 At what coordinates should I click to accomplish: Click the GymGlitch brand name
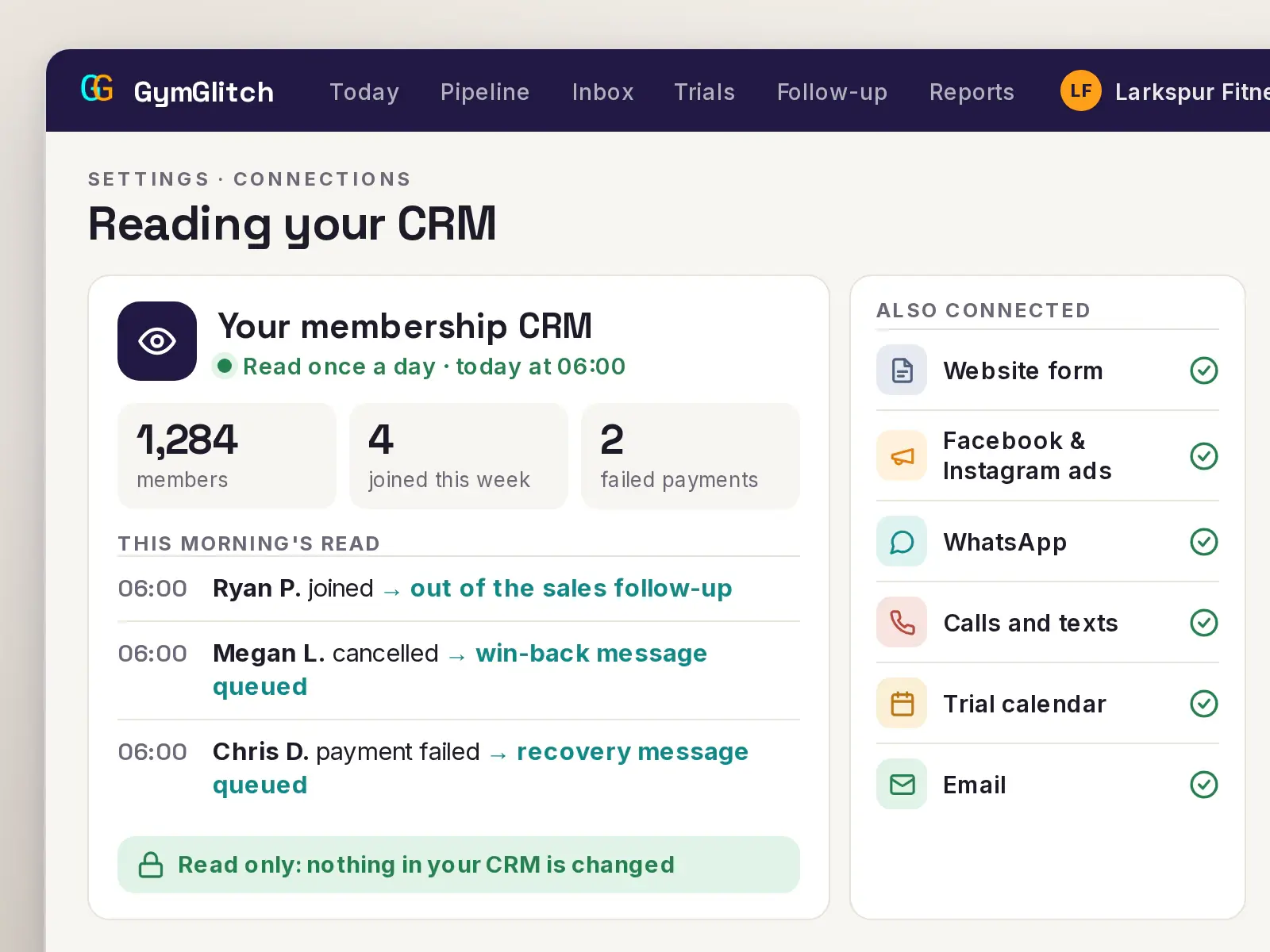[x=204, y=92]
